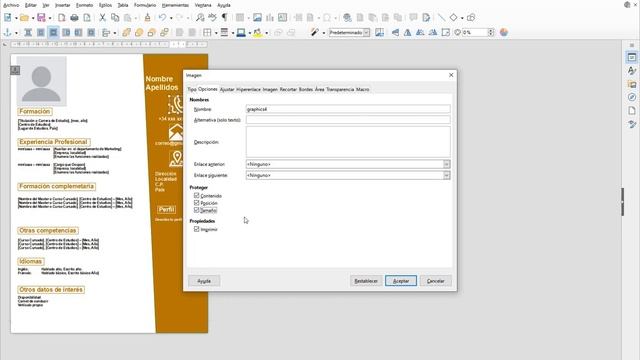Click the Flip horizontally icon
Screen dimensions: 640x360
tap(407, 32)
